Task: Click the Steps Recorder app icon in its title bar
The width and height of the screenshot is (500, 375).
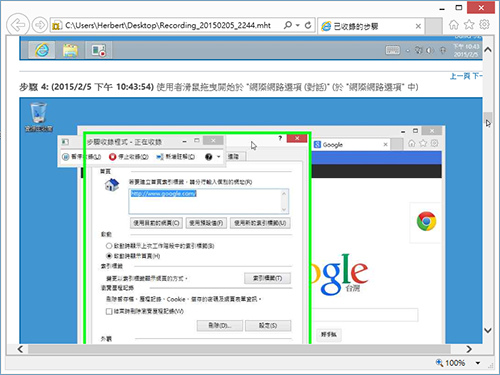Action: [65, 142]
